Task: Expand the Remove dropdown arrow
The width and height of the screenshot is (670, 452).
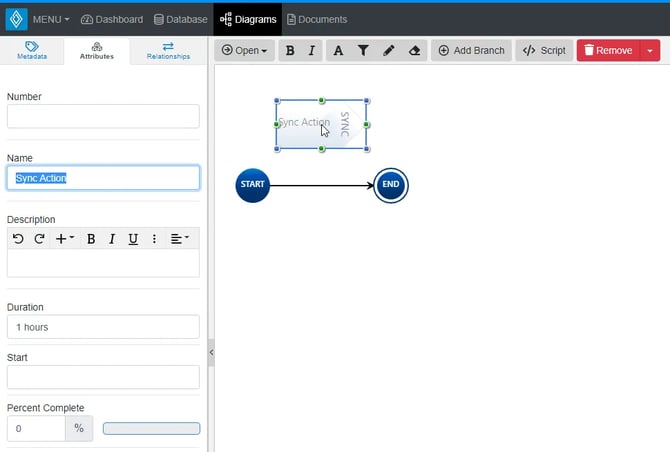Action: [650, 50]
